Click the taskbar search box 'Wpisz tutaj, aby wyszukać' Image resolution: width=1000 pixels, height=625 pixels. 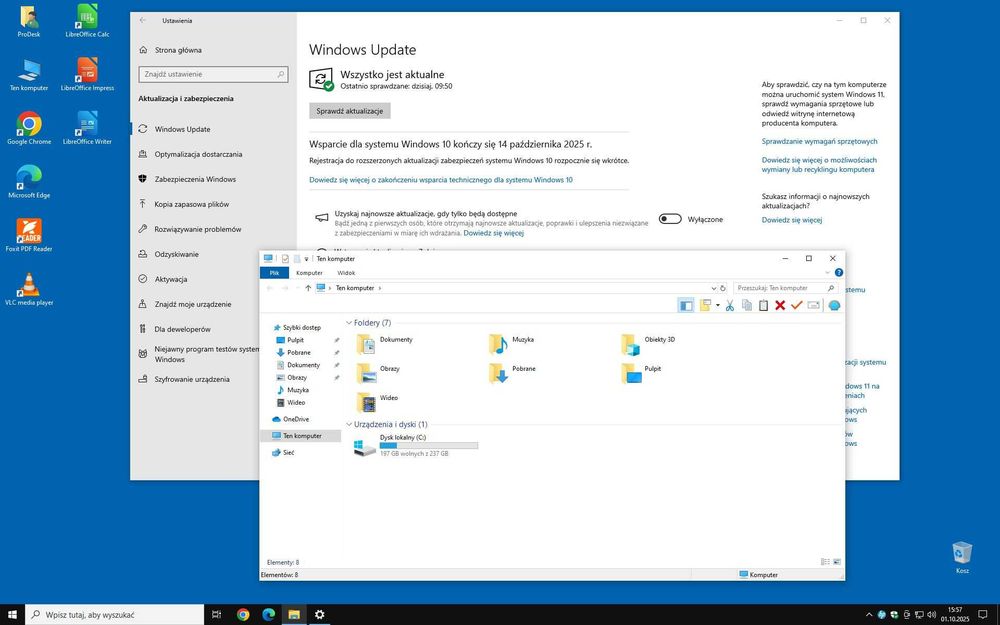coord(115,615)
